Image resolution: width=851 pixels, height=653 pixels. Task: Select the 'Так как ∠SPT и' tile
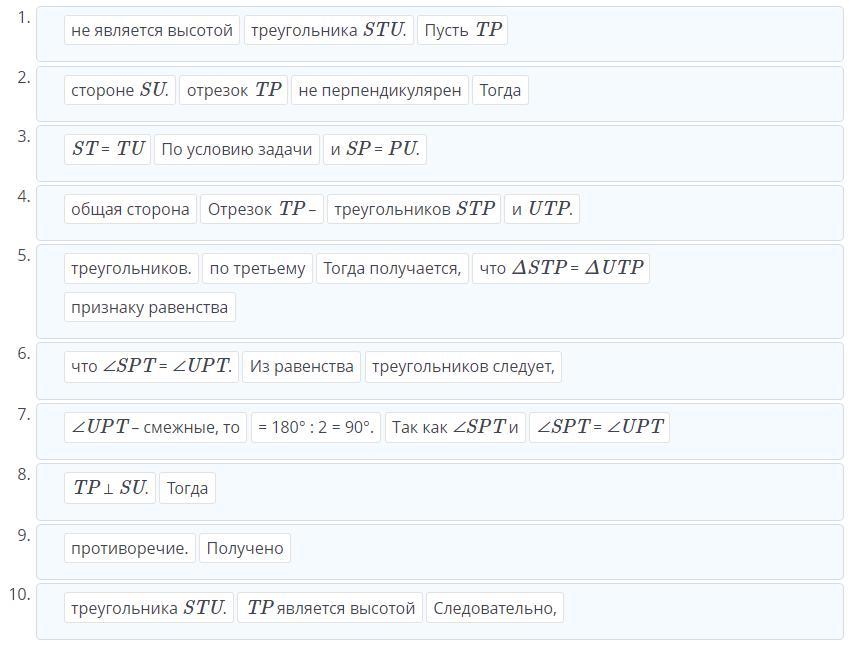click(x=455, y=427)
